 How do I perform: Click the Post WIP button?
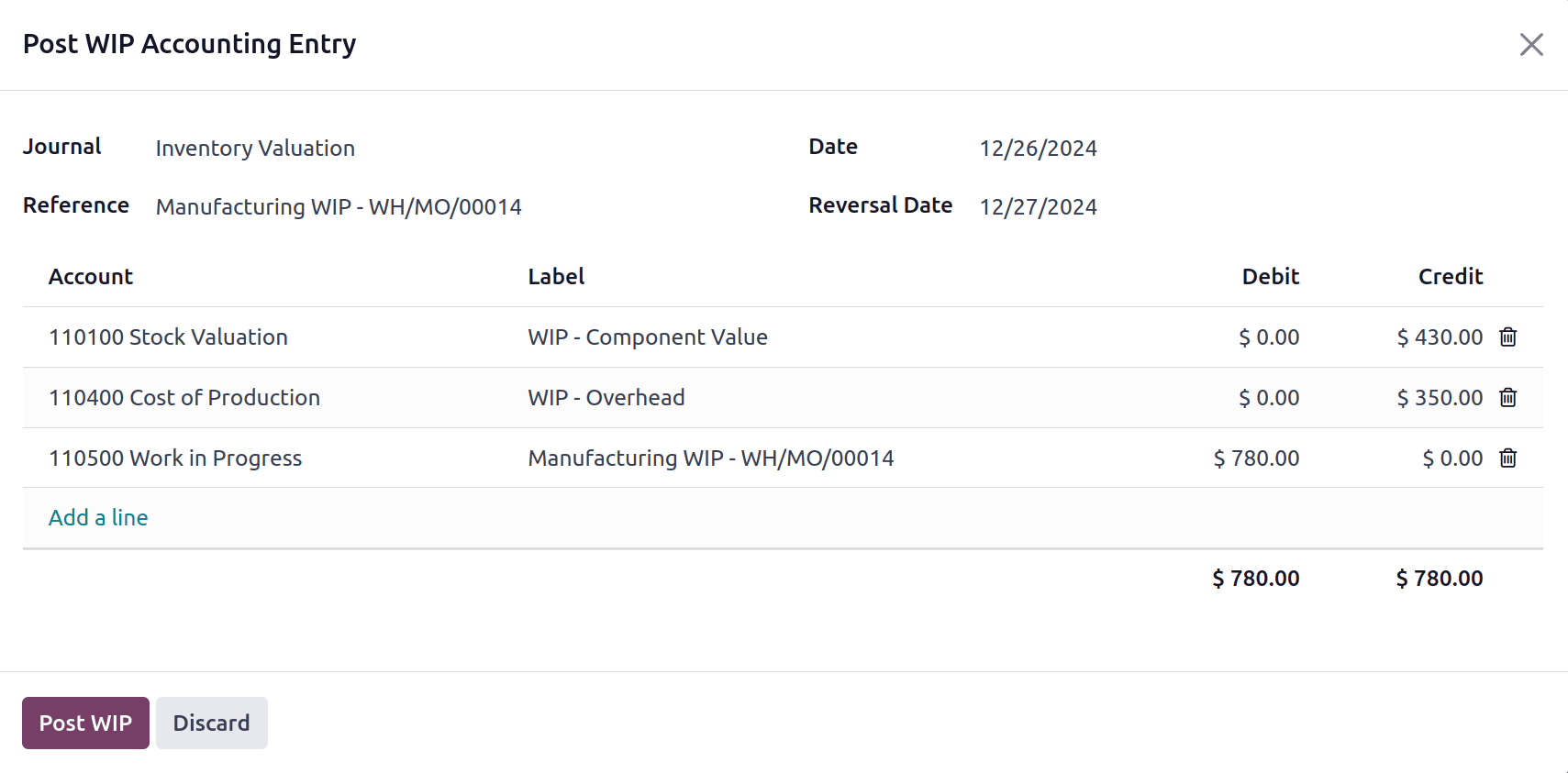(x=85, y=723)
